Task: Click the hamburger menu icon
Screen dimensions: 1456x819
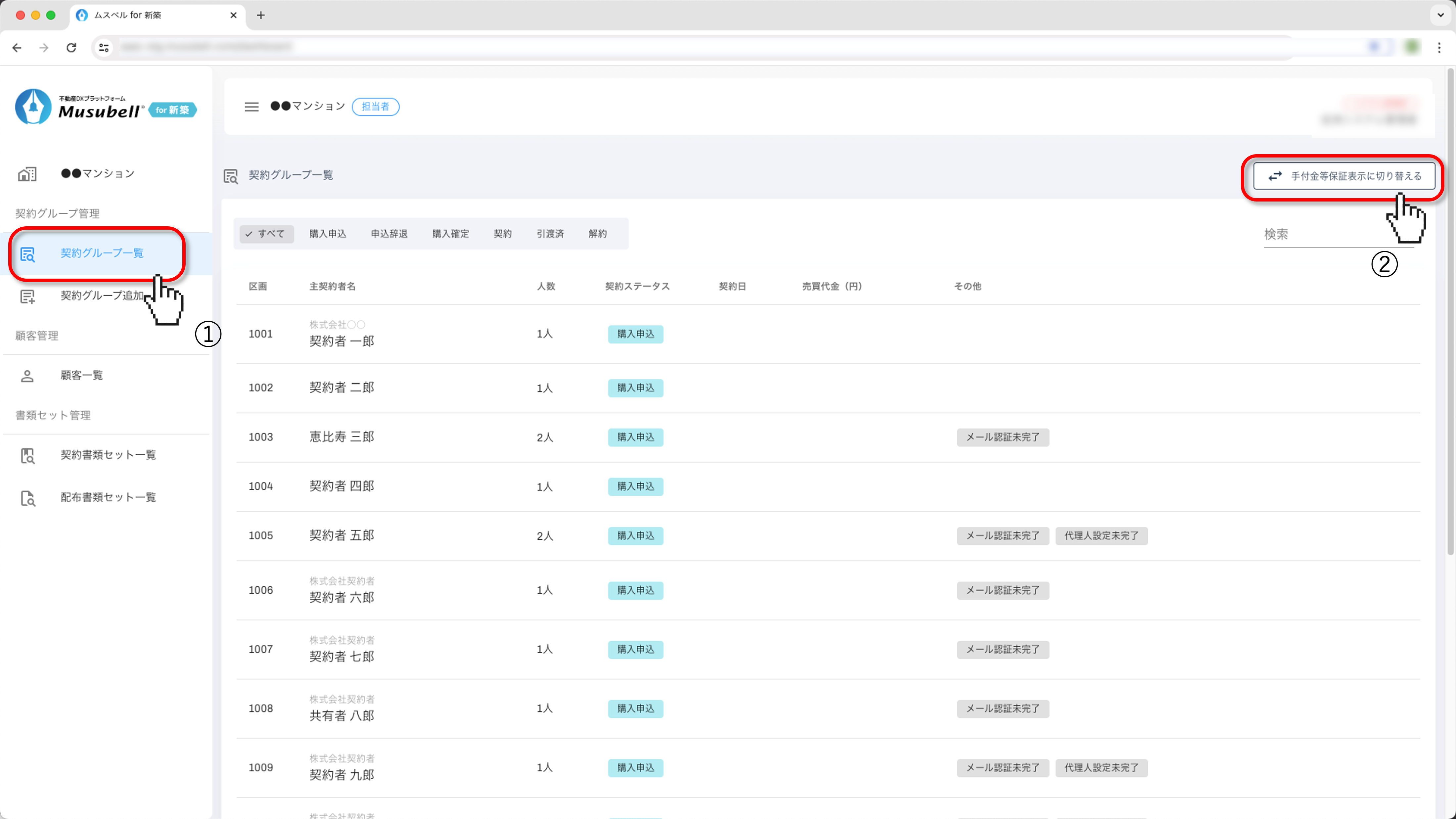Action: (251, 107)
